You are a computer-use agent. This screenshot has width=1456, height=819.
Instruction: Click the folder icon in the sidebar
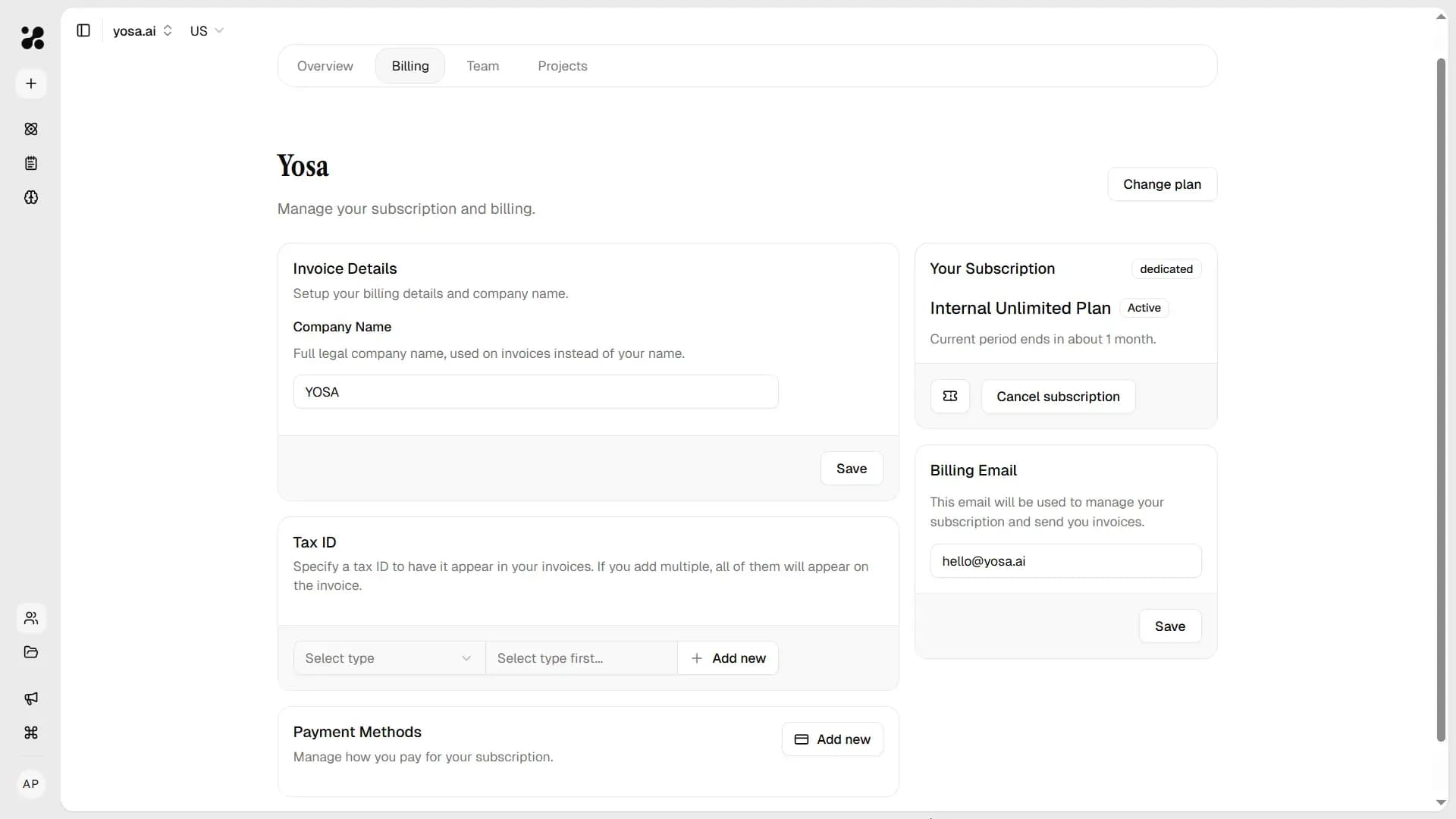31,652
